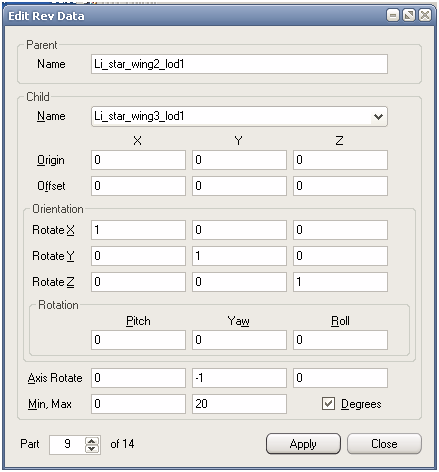439x472 pixels.
Task: Click the Yaw rotation input field
Action: point(239,340)
